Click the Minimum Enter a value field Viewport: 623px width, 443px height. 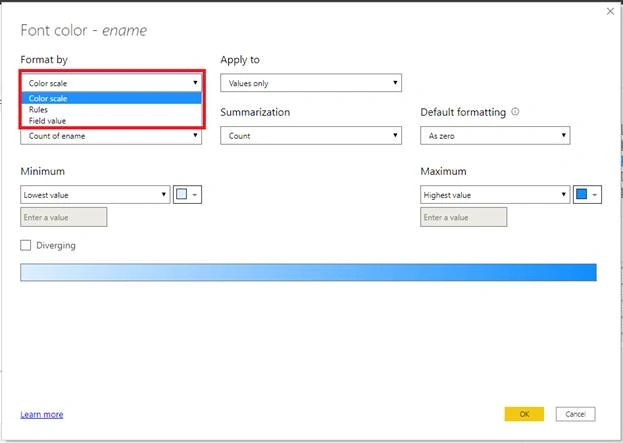64,217
